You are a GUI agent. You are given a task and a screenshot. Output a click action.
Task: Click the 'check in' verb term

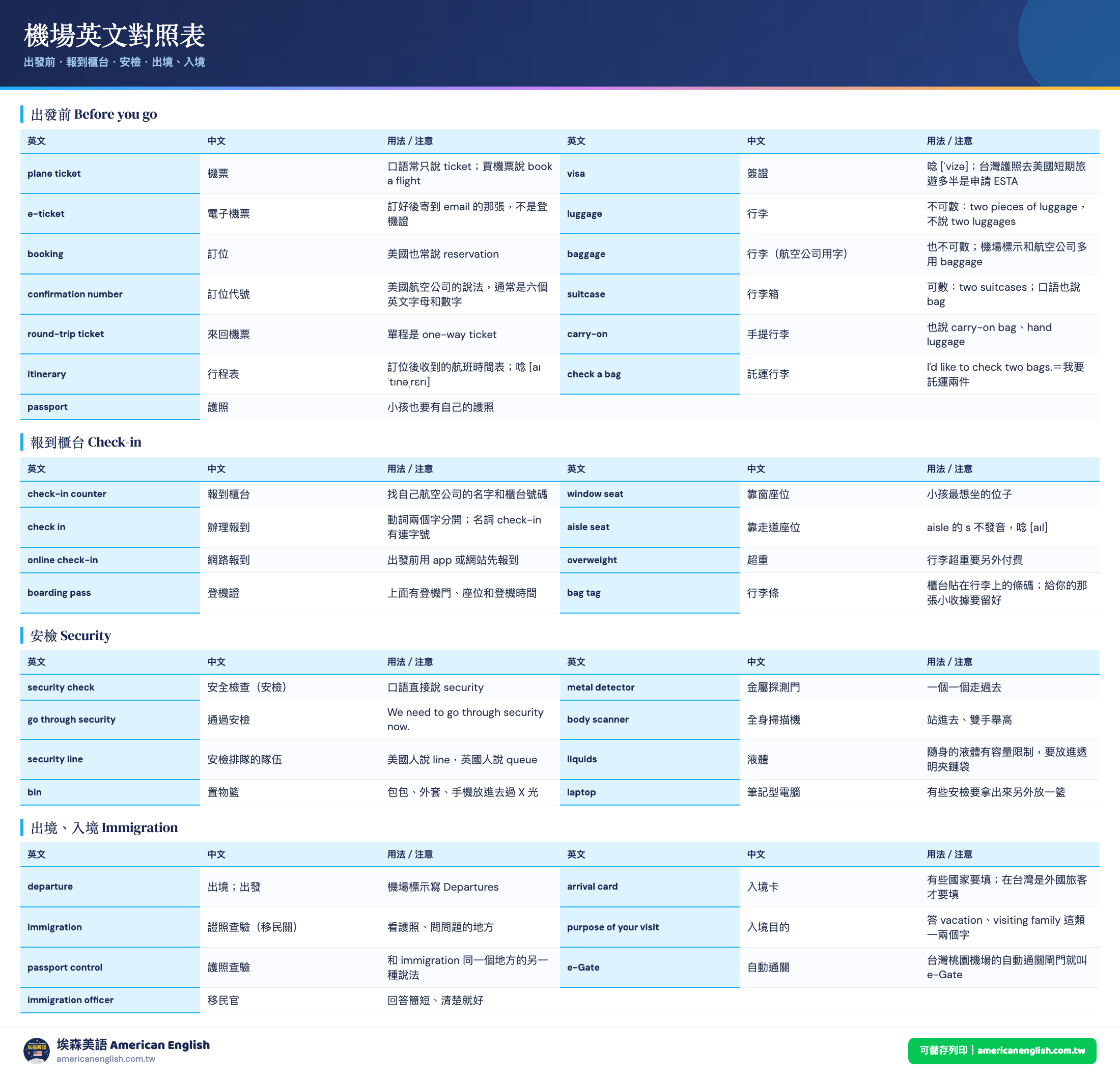[x=46, y=527]
